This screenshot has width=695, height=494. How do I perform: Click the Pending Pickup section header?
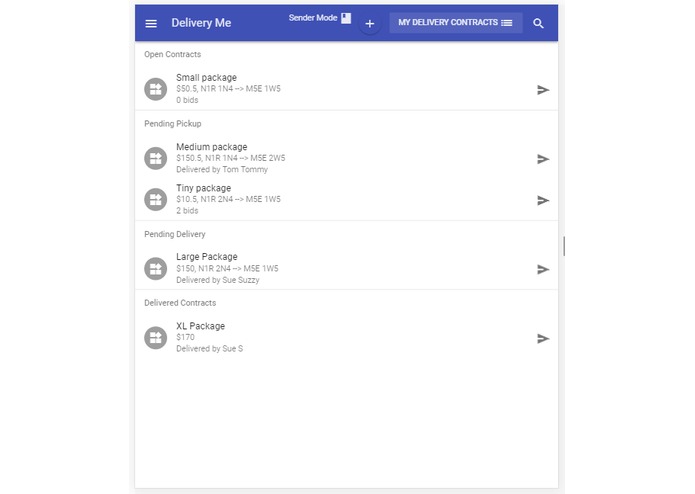[172, 124]
